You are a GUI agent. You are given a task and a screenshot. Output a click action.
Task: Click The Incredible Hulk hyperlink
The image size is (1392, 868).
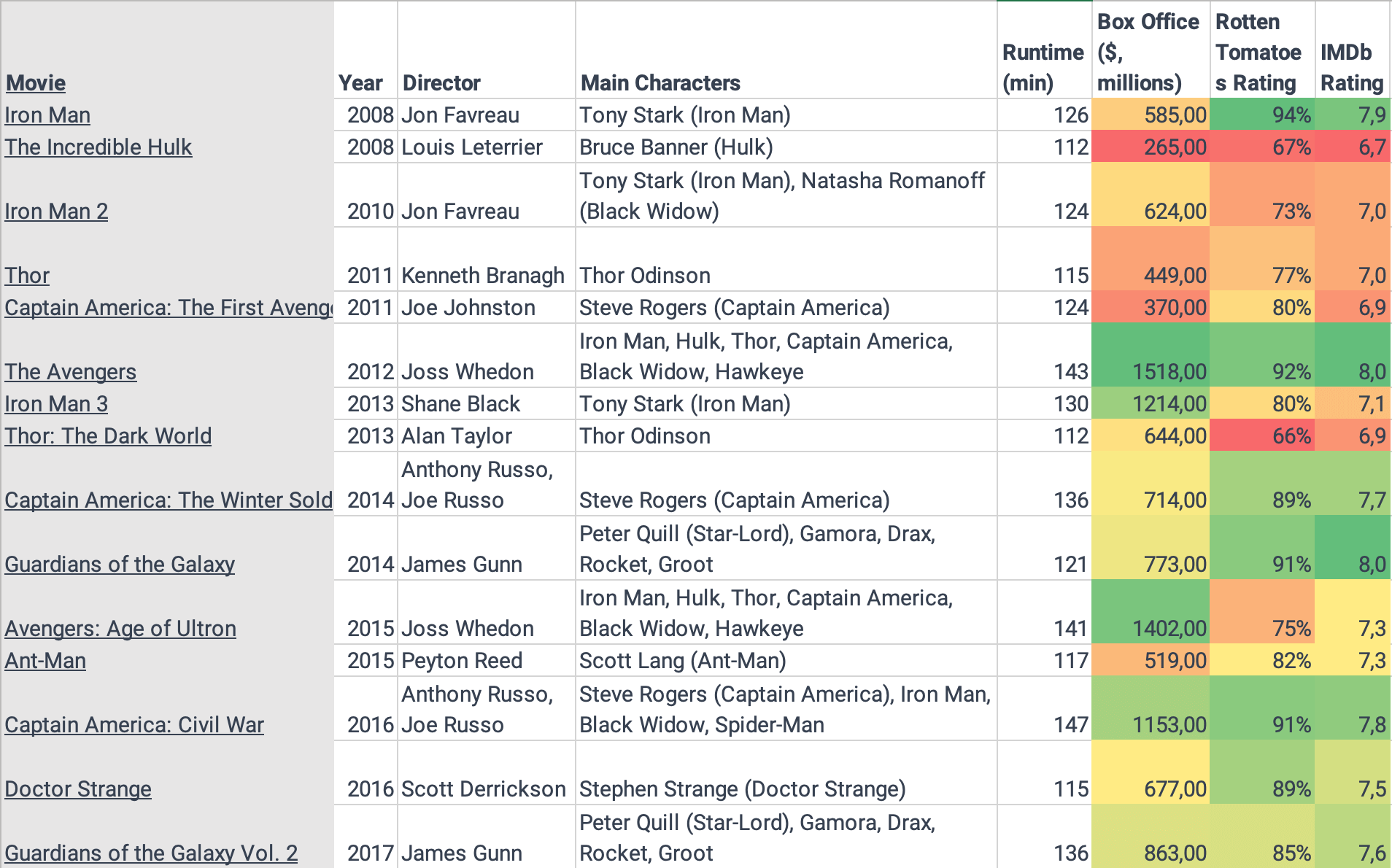tap(98, 147)
